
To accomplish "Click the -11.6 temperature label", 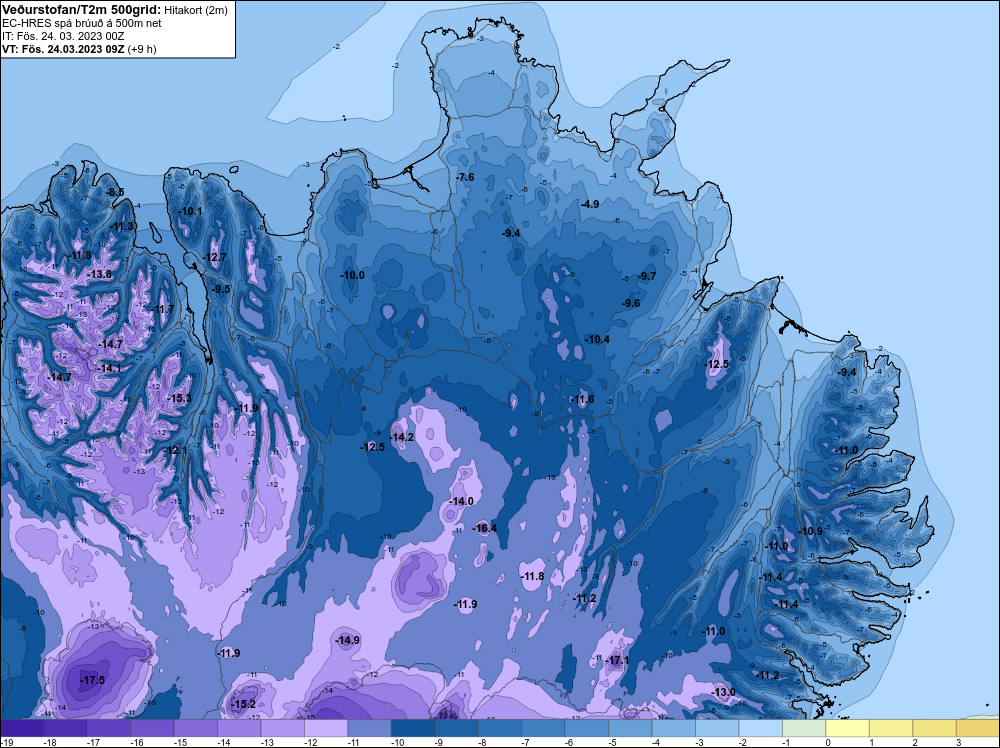I will [582, 400].
